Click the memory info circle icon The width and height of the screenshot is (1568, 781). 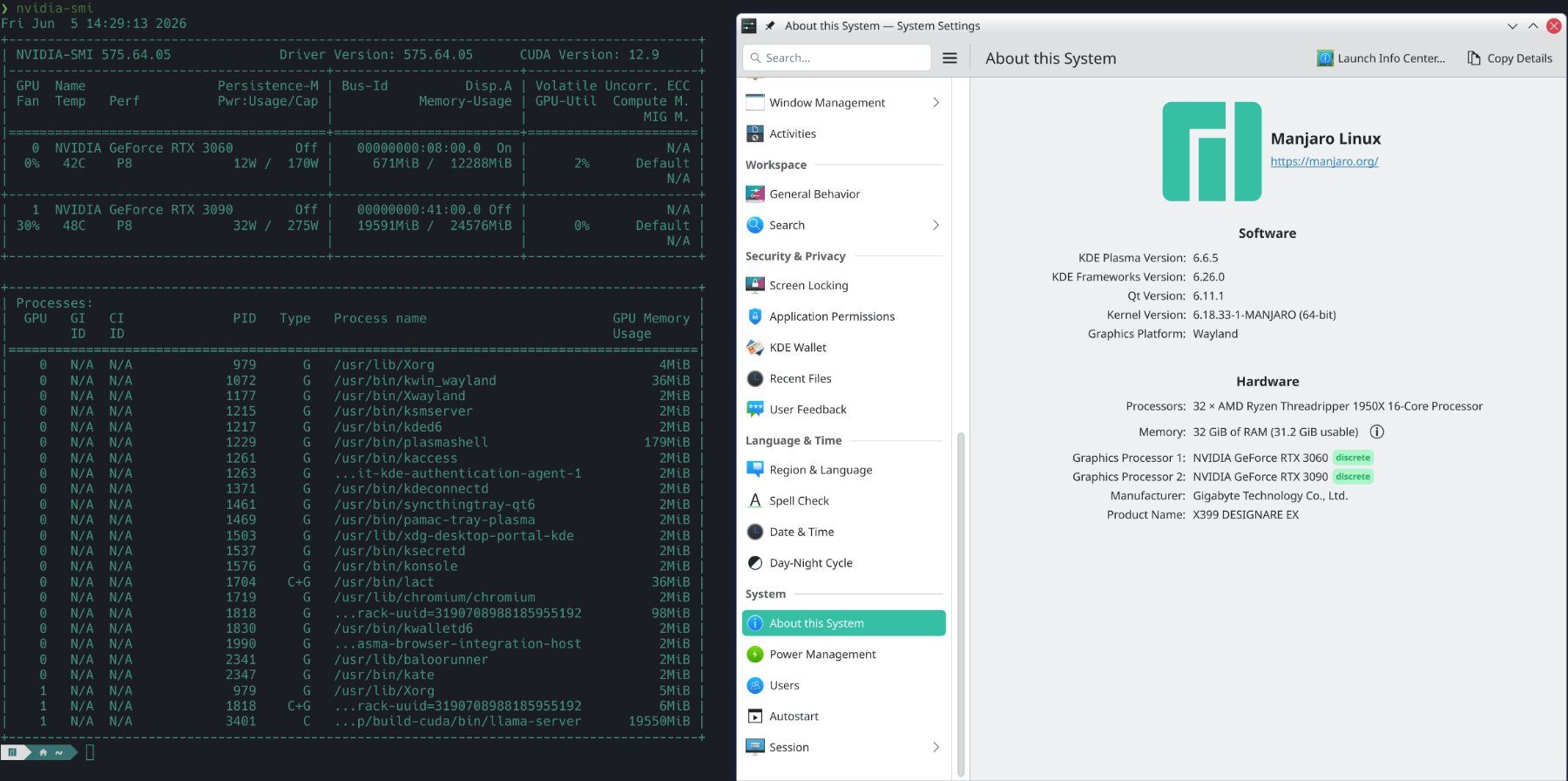[x=1377, y=431]
